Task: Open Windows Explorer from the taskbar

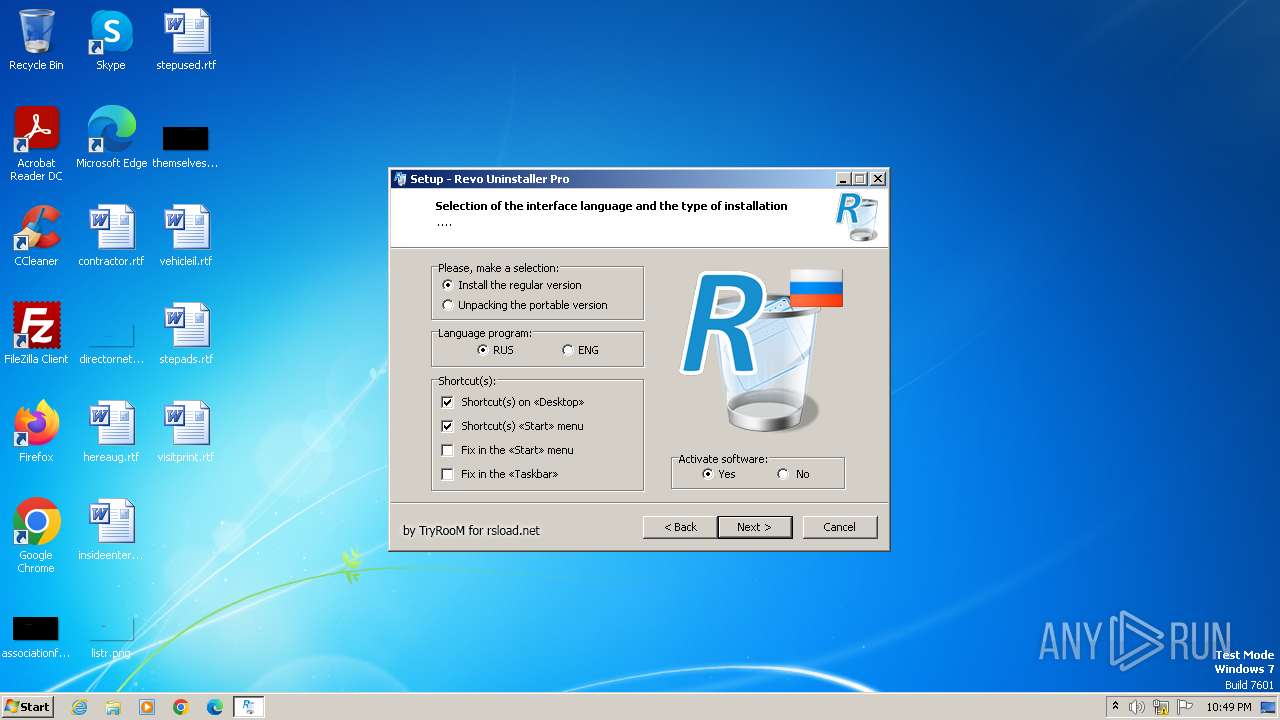Action: pyautogui.click(x=113, y=707)
